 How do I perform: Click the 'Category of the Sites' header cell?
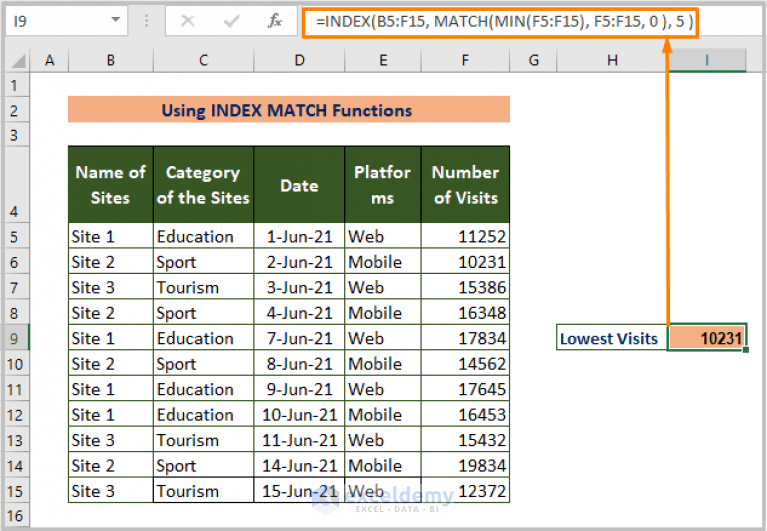(x=203, y=185)
